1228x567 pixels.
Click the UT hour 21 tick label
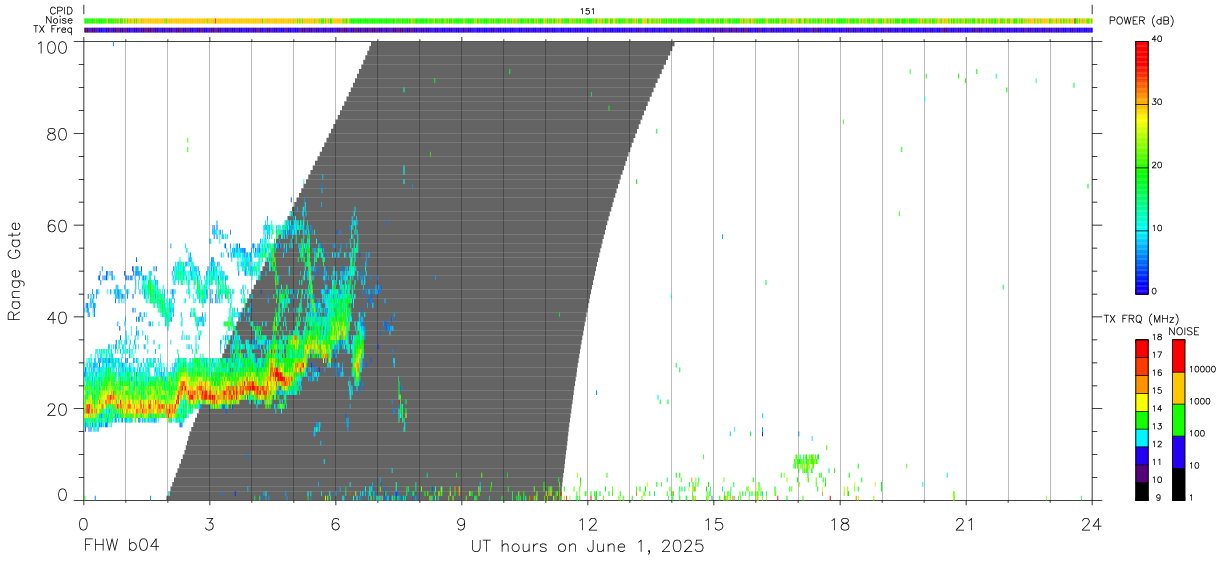(x=965, y=523)
